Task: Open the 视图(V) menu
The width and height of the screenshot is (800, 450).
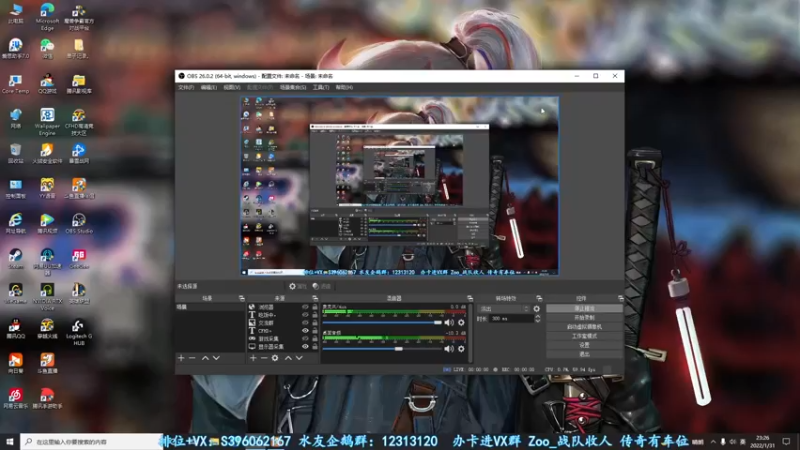Action: [x=232, y=88]
